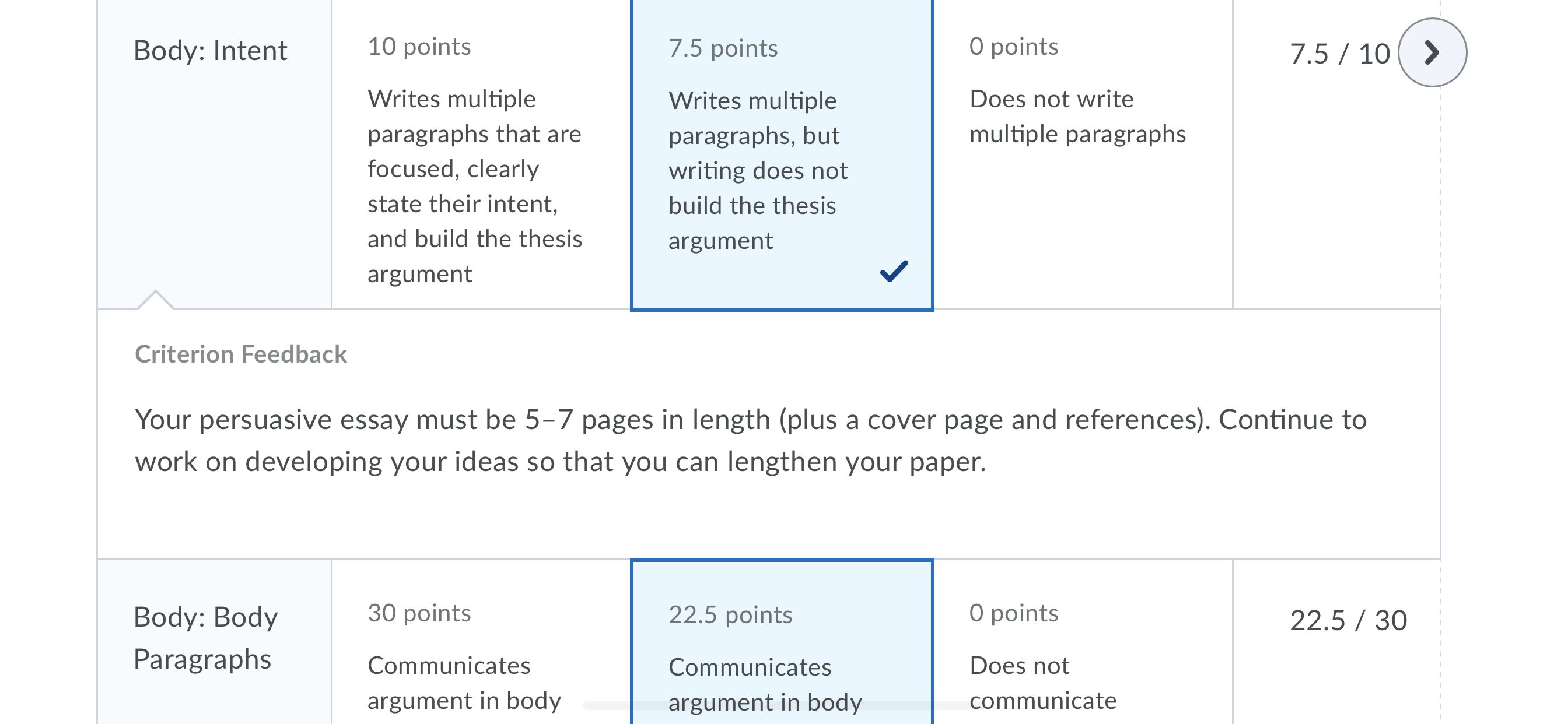Click 'Does not write multiple paragraphs' description
Viewport: 1568px width, 724px height.
pyautogui.click(x=1077, y=116)
